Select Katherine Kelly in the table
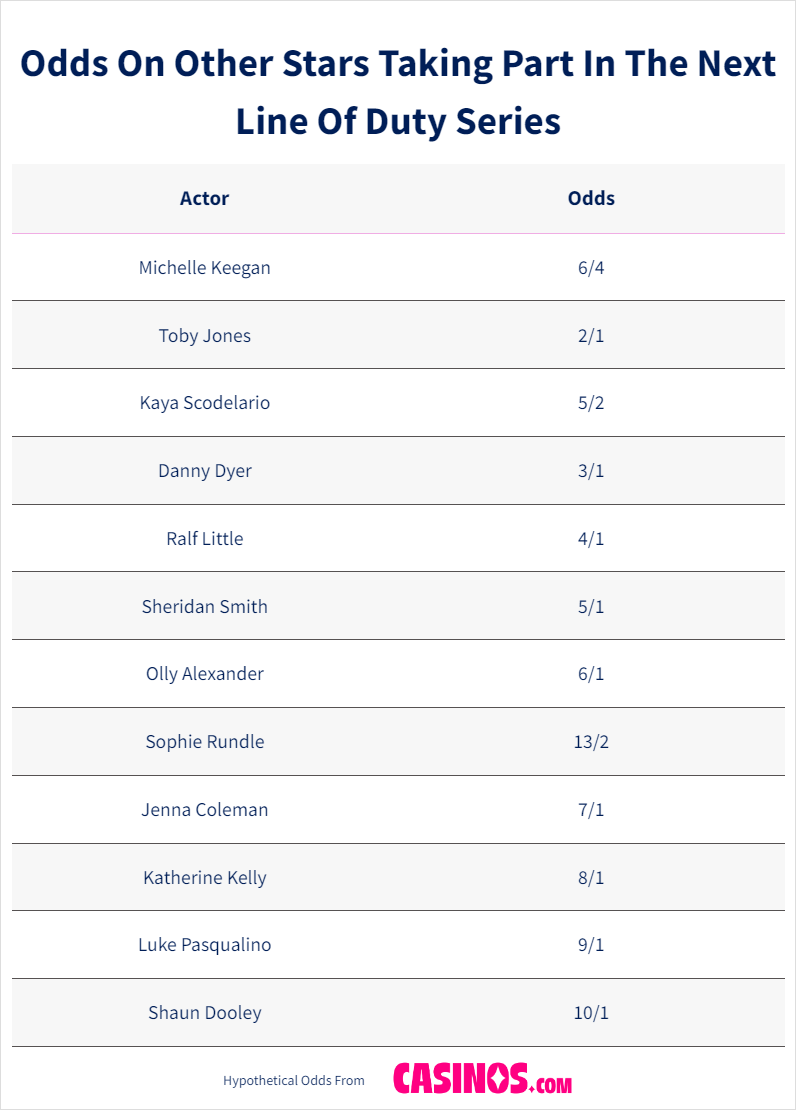Image resolution: width=796 pixels, height=1110 pixels. [x=204, y=878]
